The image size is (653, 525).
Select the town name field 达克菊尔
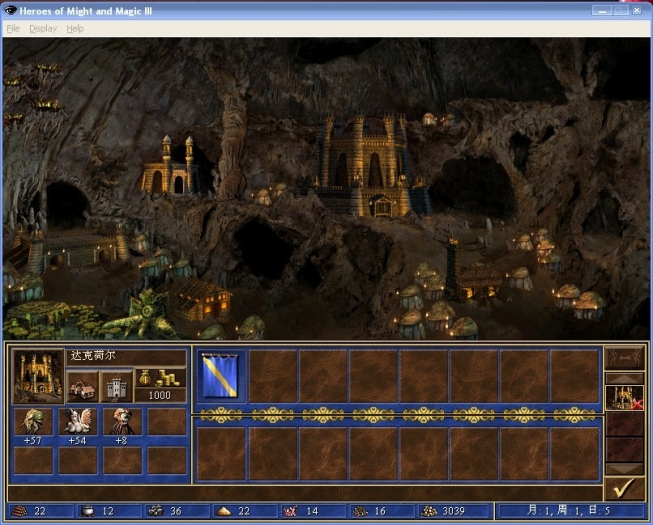pos(126,357)
